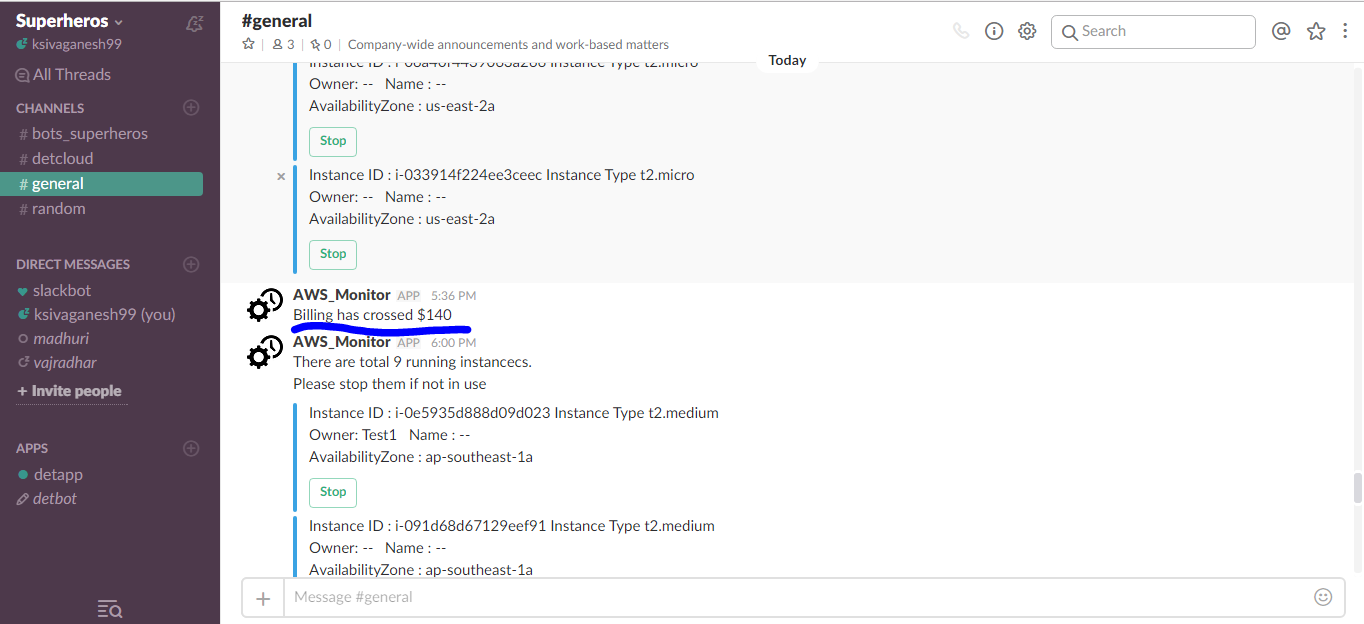The image size is (1364, 624).
Task: Open ksivaganesh99 (you) direct message
Action: (x=96, y=314)
